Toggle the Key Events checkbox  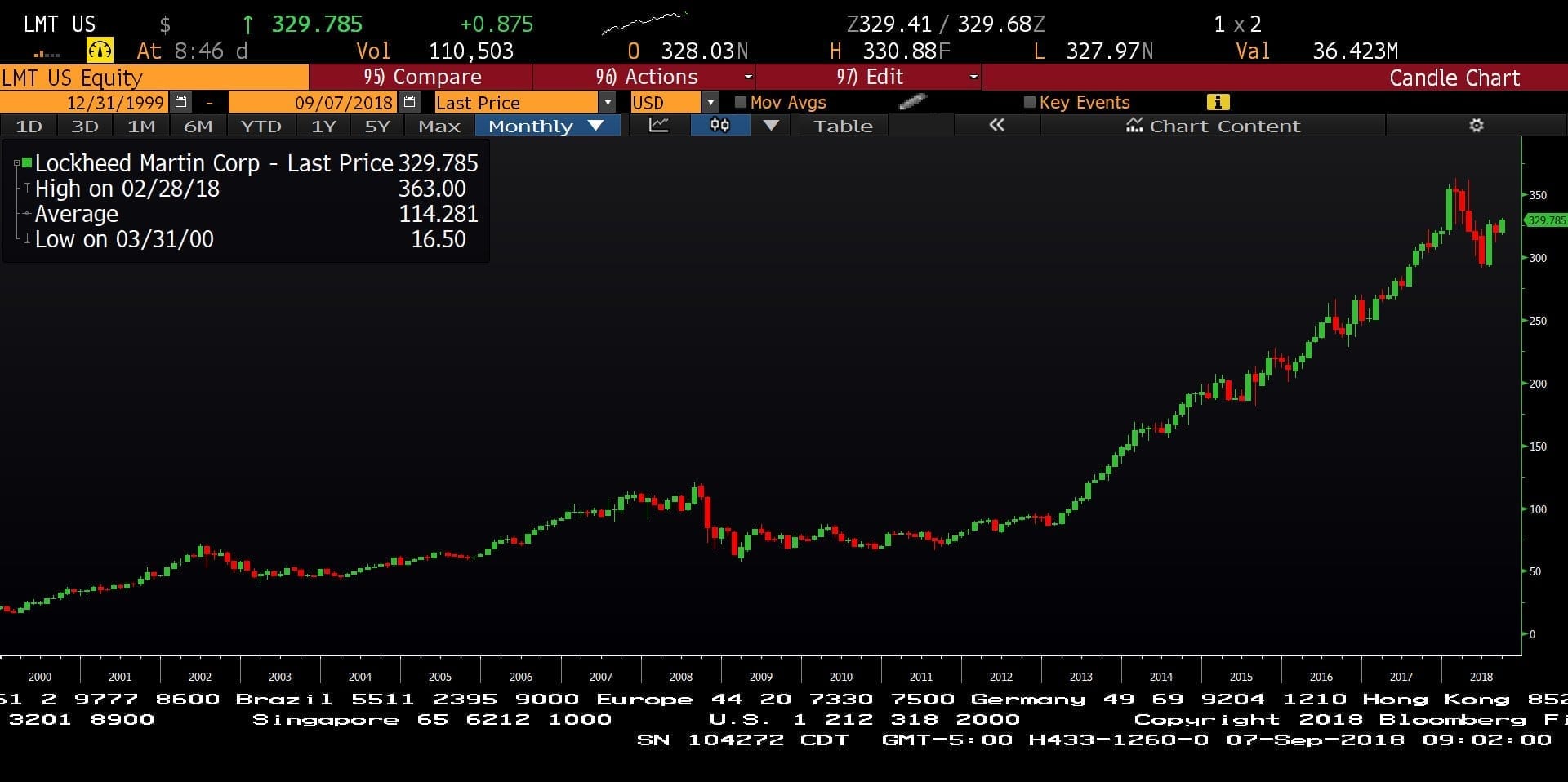(x=1030, y=102)
